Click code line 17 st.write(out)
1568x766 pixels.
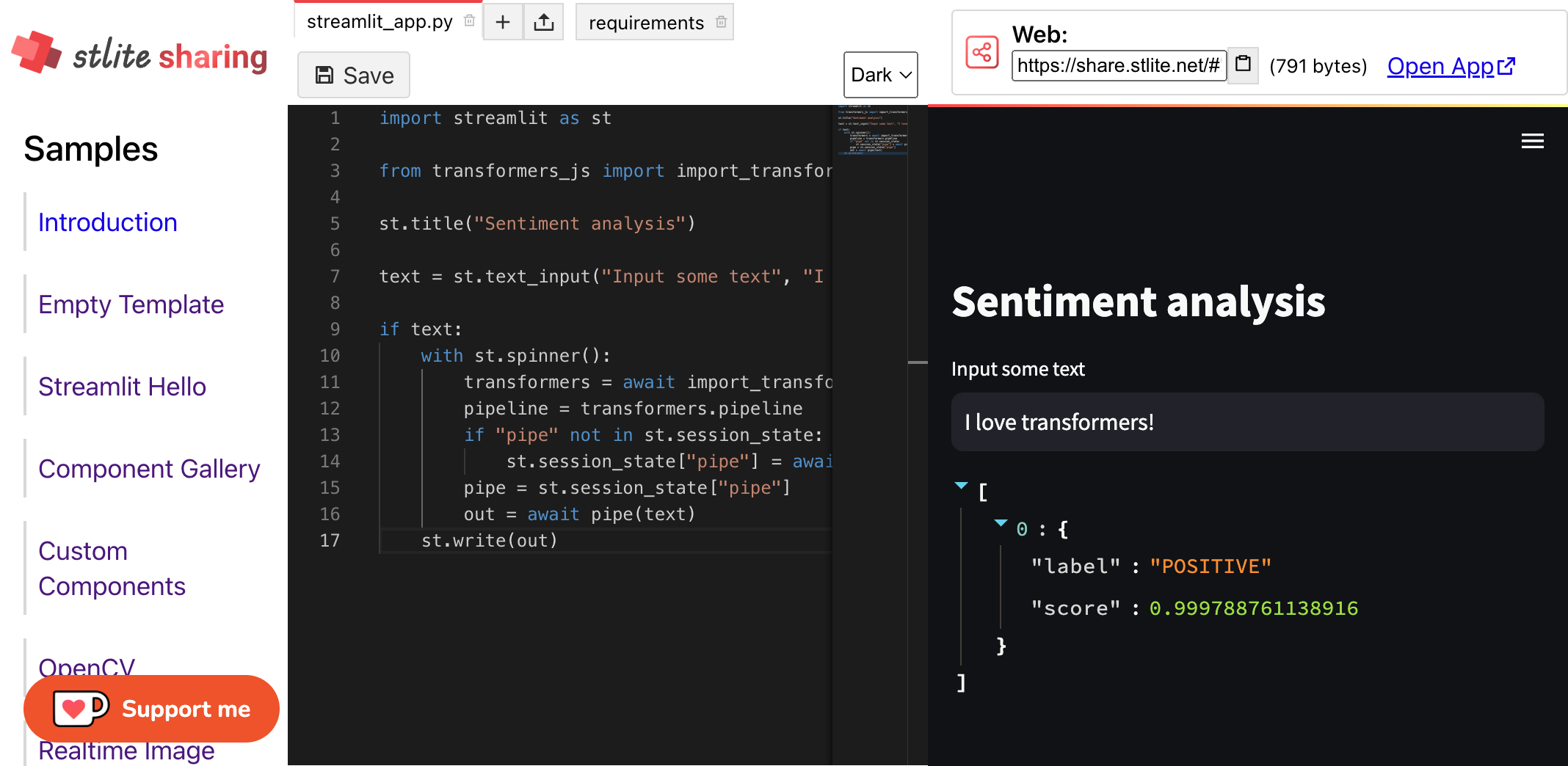click(x=490, y=541)
